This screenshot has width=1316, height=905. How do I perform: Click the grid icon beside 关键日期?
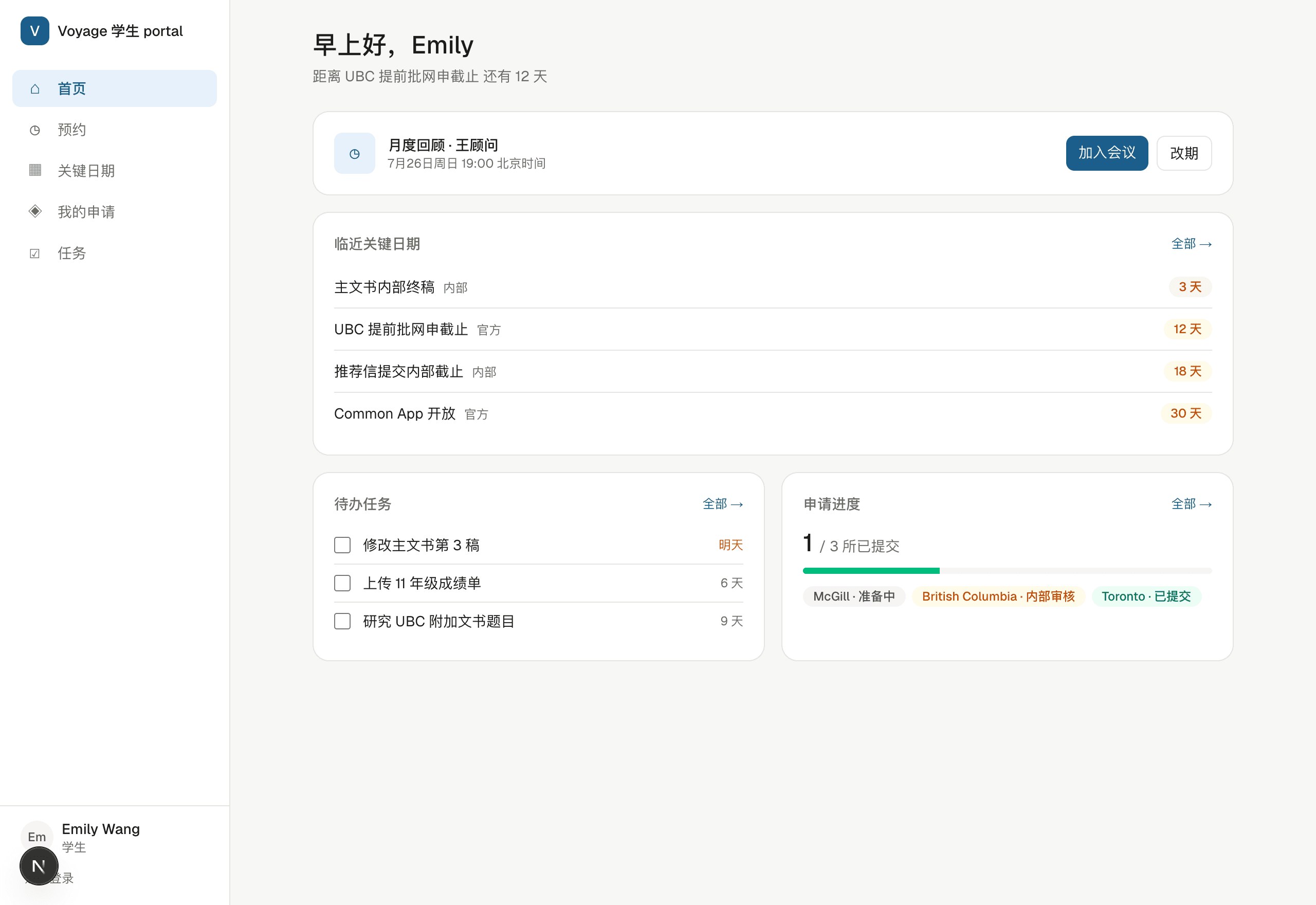35,170
